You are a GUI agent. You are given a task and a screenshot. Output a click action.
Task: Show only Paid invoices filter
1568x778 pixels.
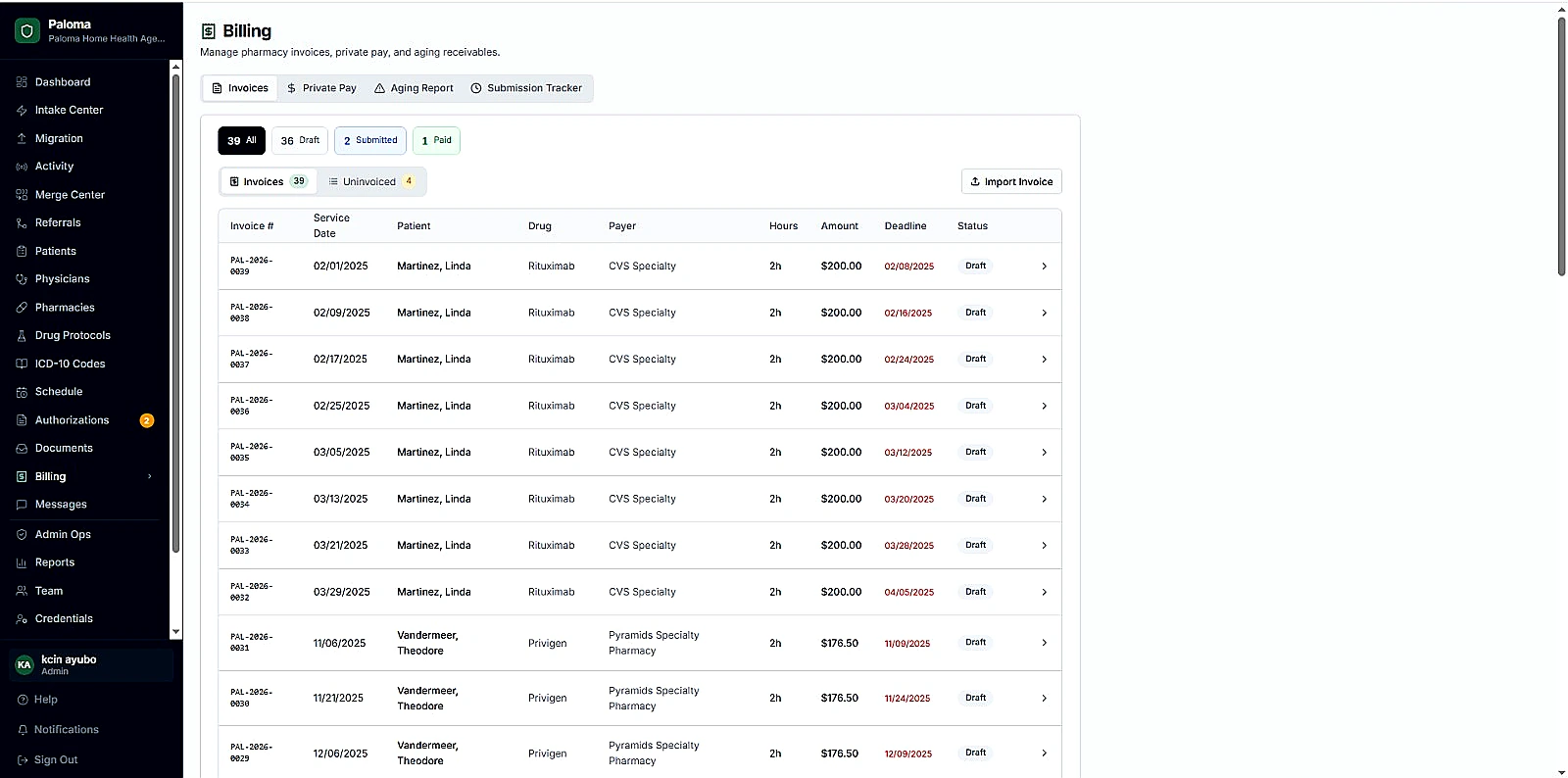[436, 141]
